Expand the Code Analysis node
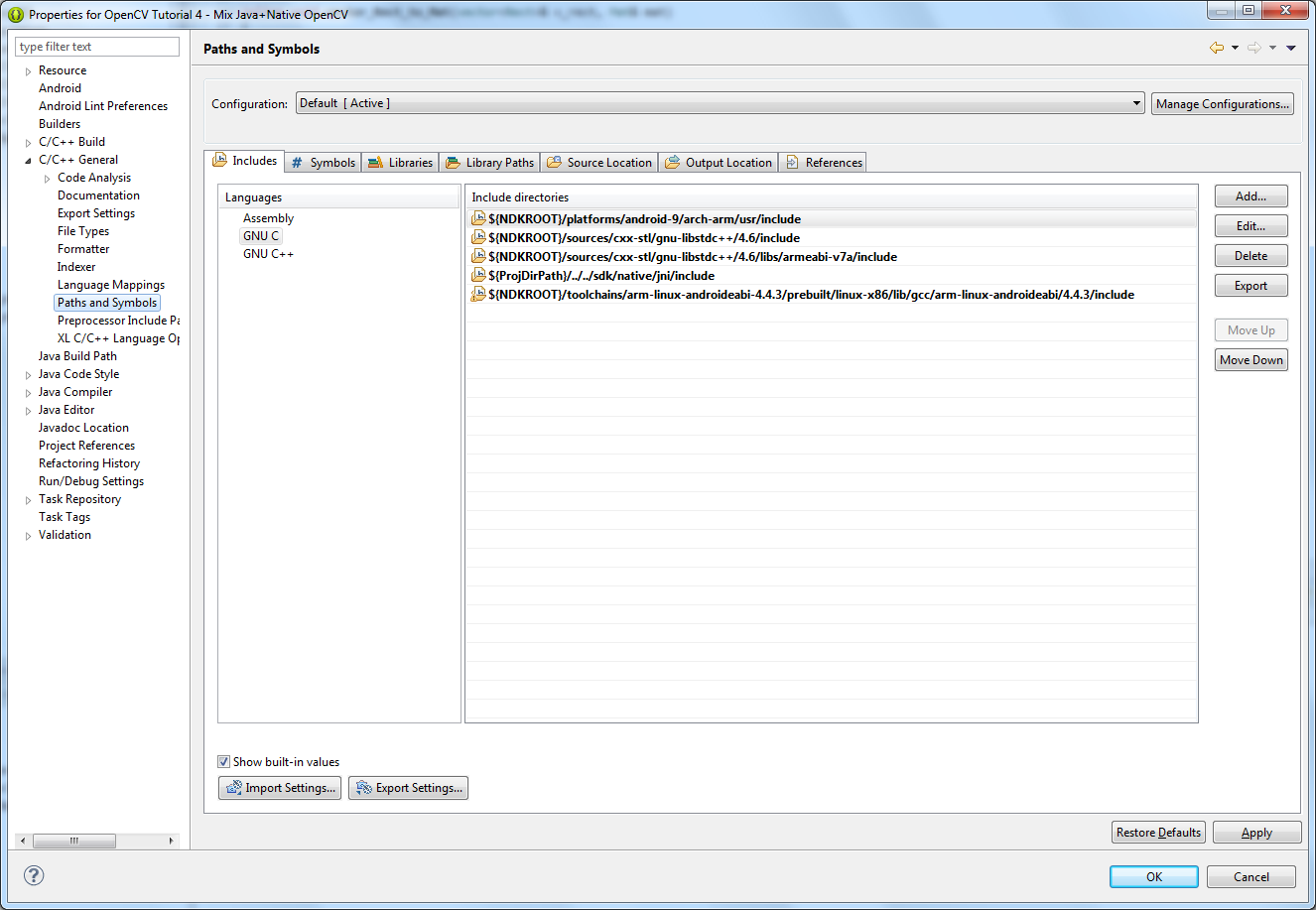 pos(47,179)
